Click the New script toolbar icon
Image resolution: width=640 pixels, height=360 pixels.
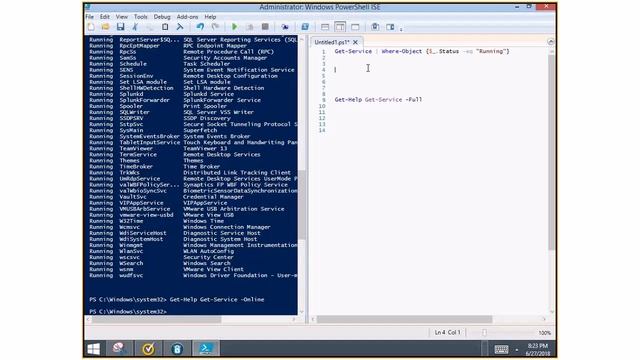point(91,27)
